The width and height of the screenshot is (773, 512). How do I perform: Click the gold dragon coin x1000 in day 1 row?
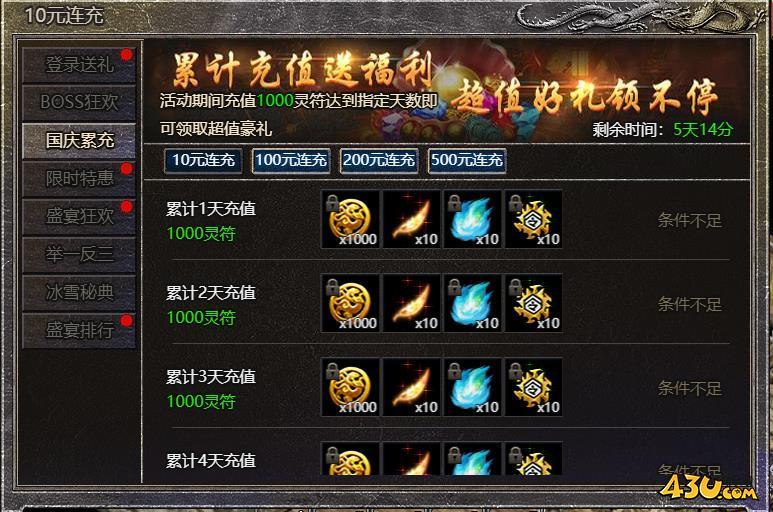(x=351, y=220)
